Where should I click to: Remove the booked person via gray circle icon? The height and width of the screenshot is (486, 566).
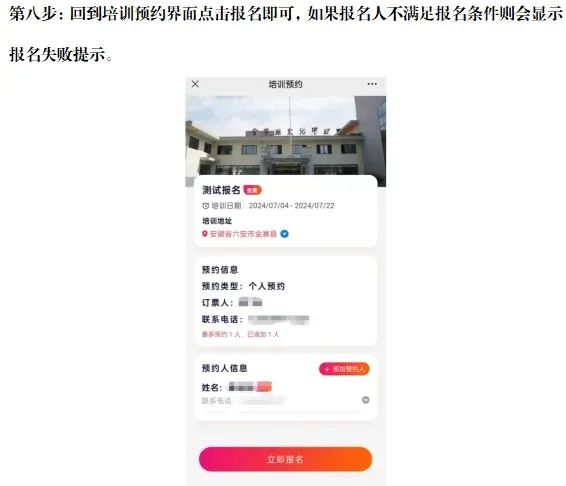click(366, 400)
